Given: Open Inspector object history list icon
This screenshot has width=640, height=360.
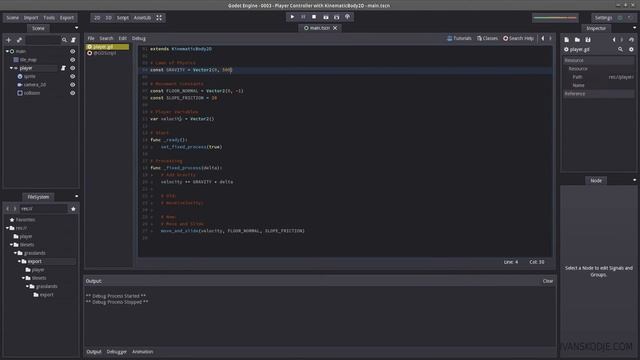Looking at the screenshot, I should pos(631,40).
